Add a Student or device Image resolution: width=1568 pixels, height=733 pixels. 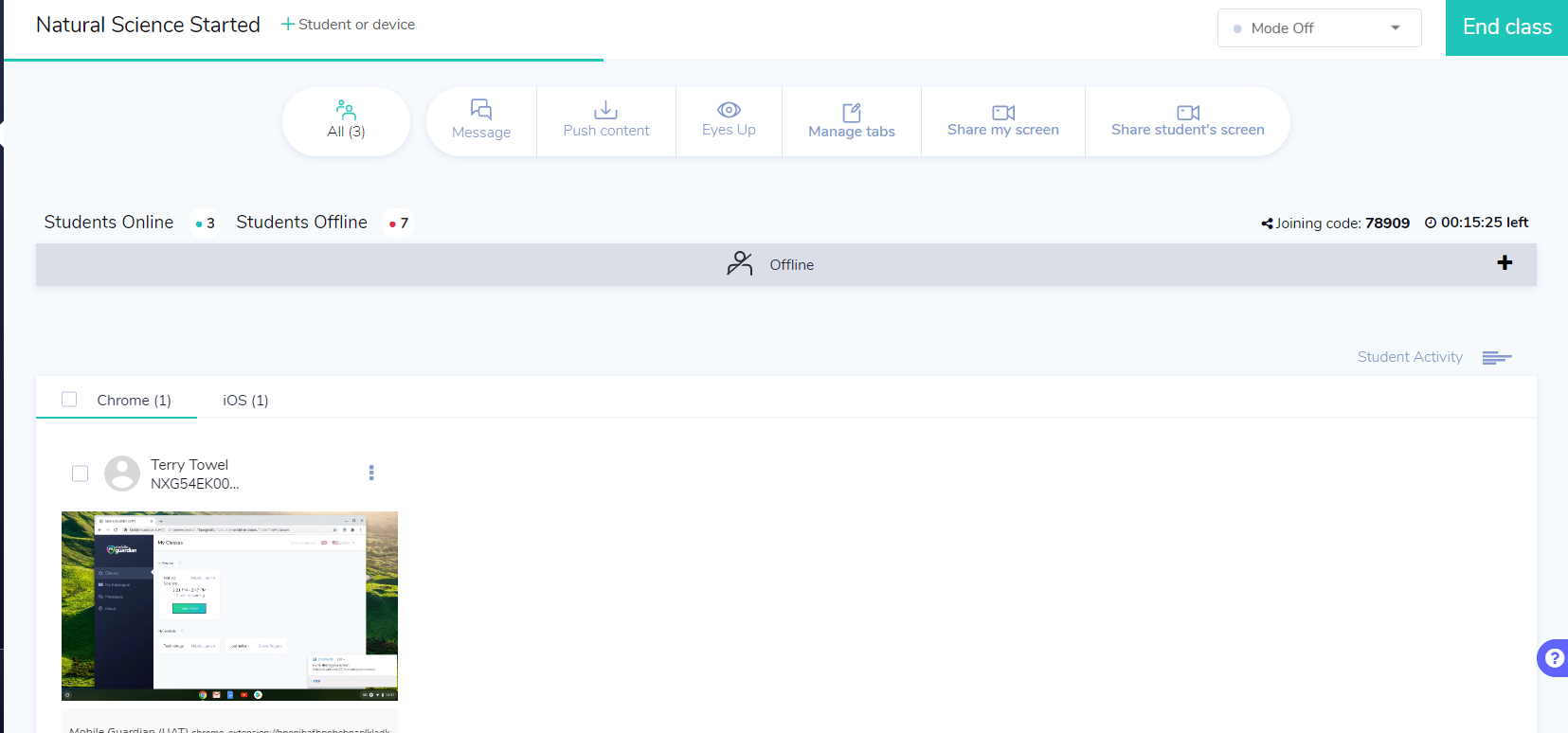348,25
